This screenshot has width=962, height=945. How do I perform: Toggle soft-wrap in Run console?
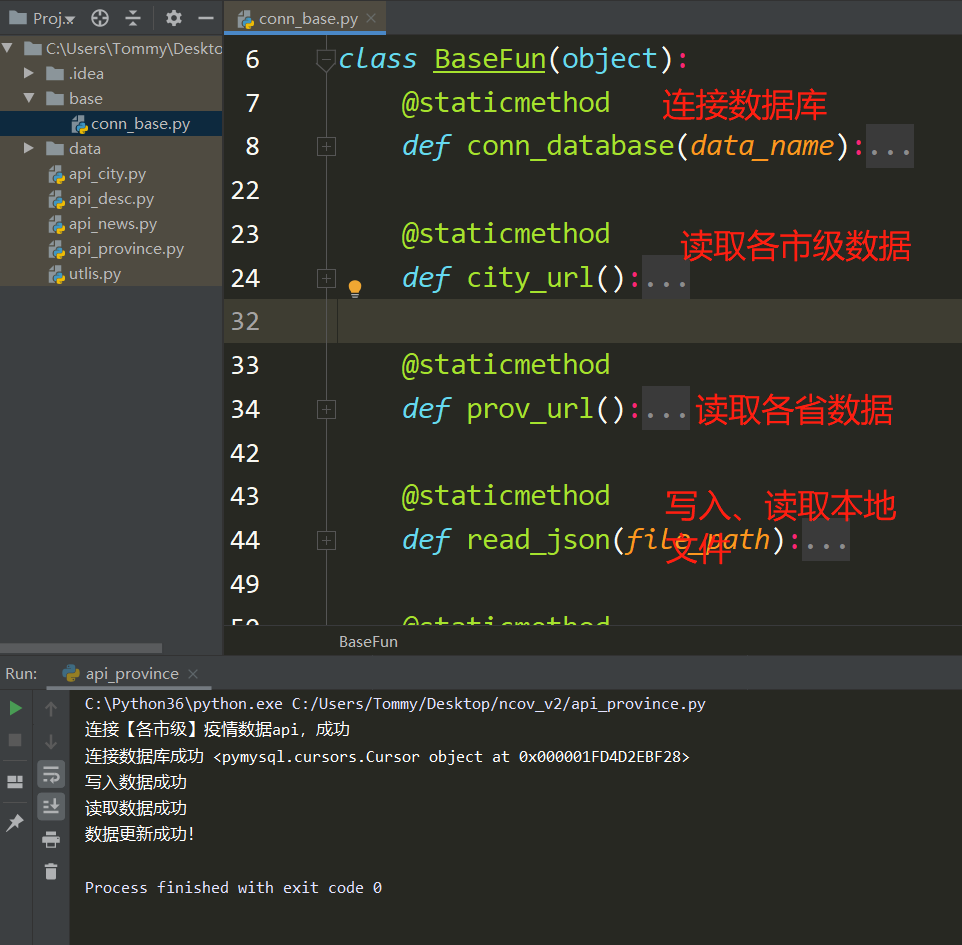coord(51,774)
